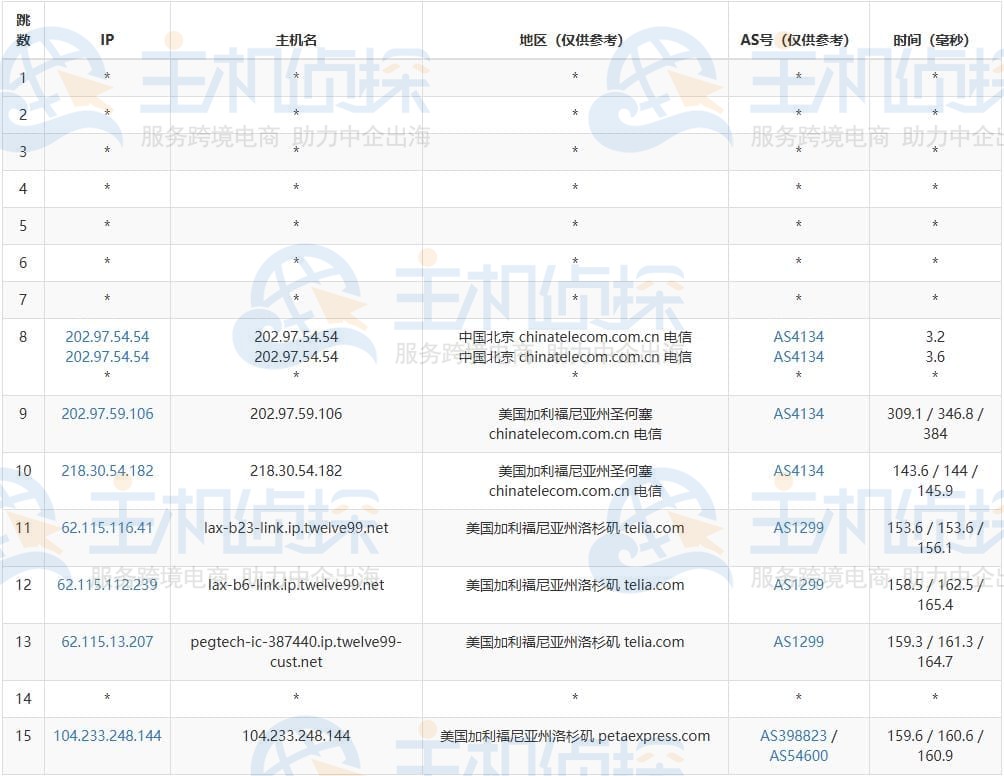This screenshot has width=1004, height=776.
Task: Click the AS1299 link on hop 13
Action: (x=798, y=642)
